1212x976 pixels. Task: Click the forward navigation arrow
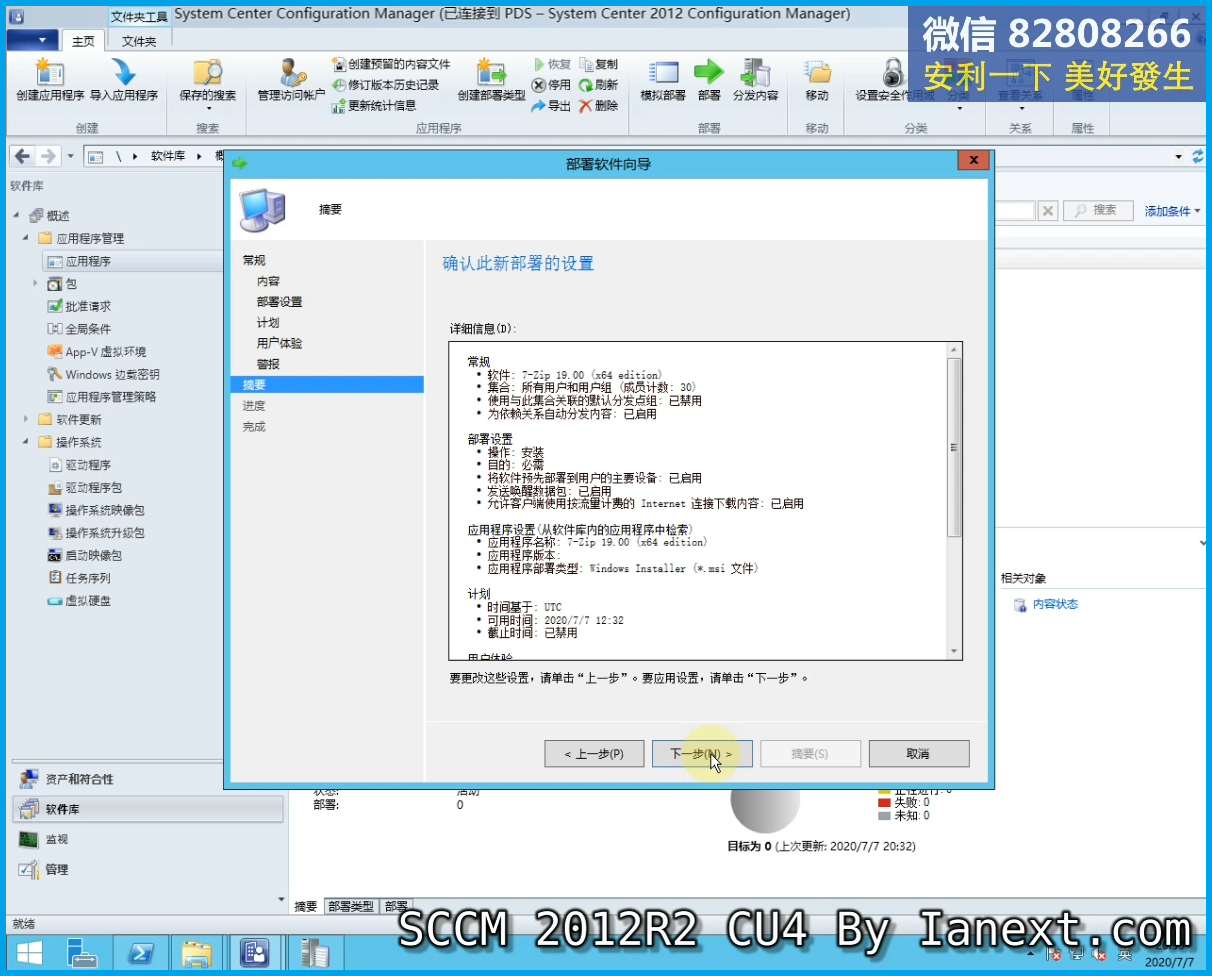coord(47,156)
